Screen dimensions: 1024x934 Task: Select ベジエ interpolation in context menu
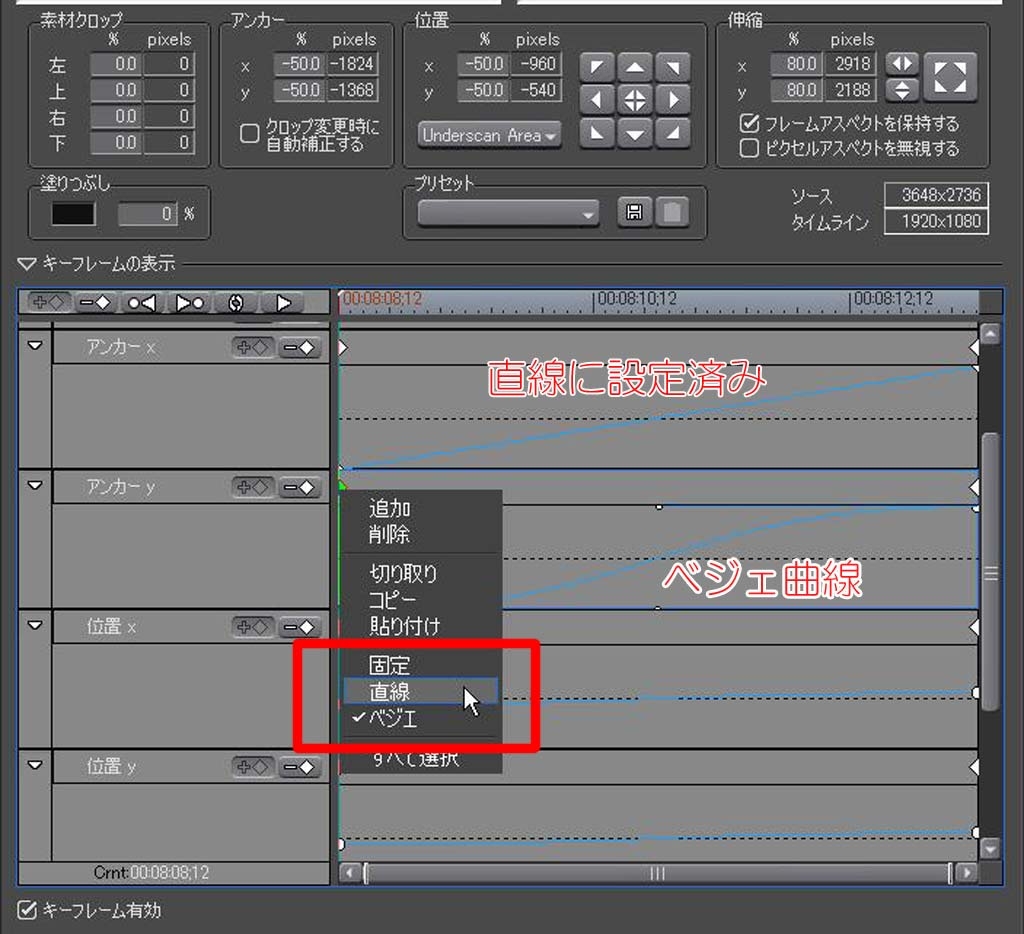tap(421, 718)
